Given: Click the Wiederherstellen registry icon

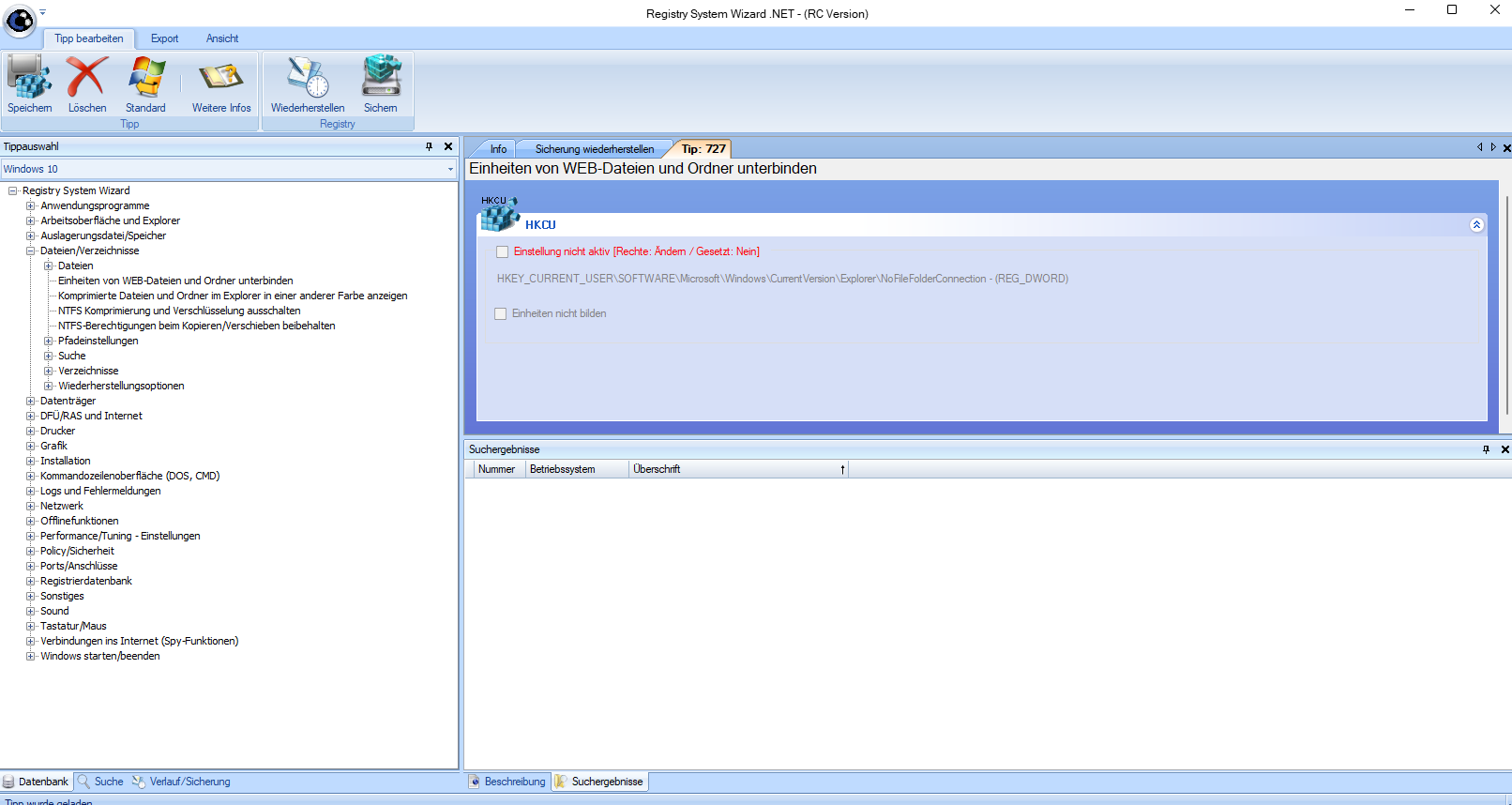Looking at the screenshot, I should 308,76.
